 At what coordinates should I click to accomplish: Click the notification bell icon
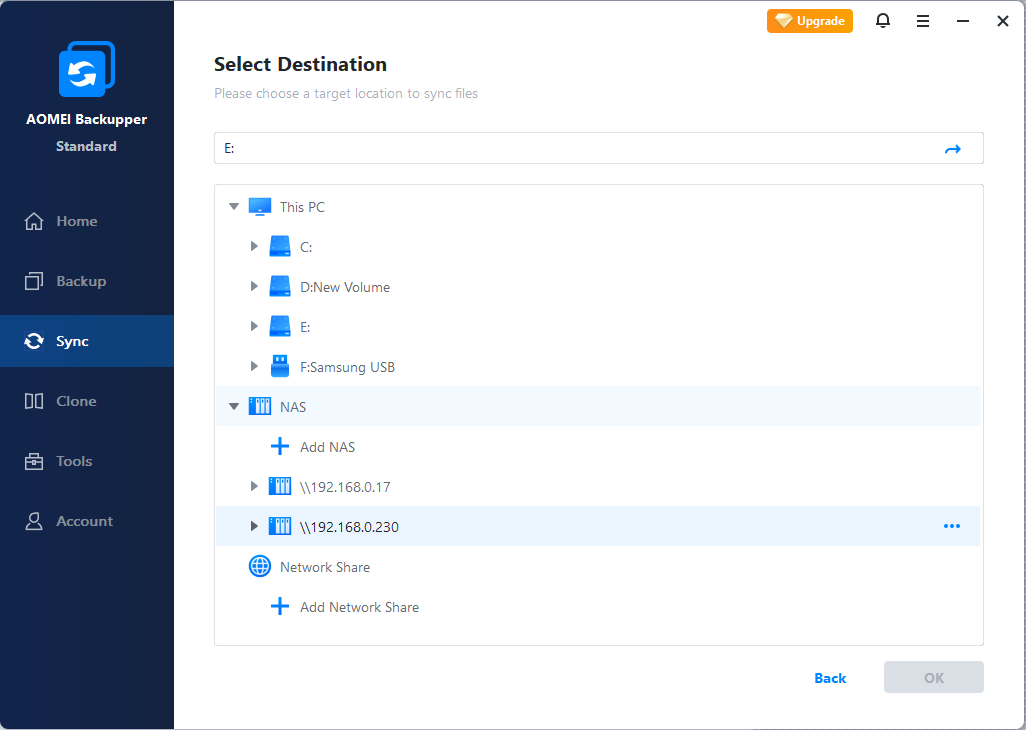883,21
